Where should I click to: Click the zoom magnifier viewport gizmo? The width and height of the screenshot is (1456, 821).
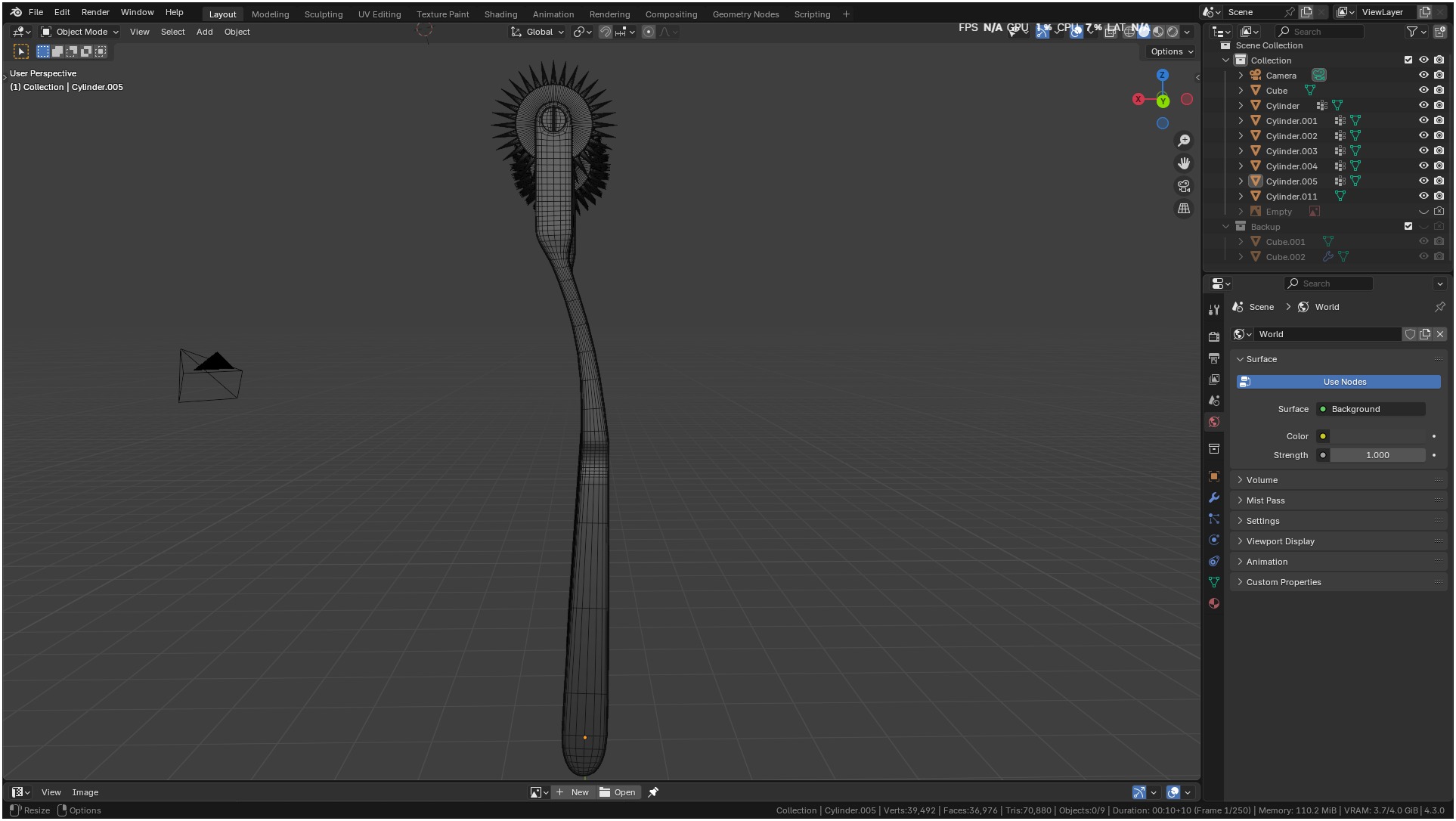click(1184, 141)
